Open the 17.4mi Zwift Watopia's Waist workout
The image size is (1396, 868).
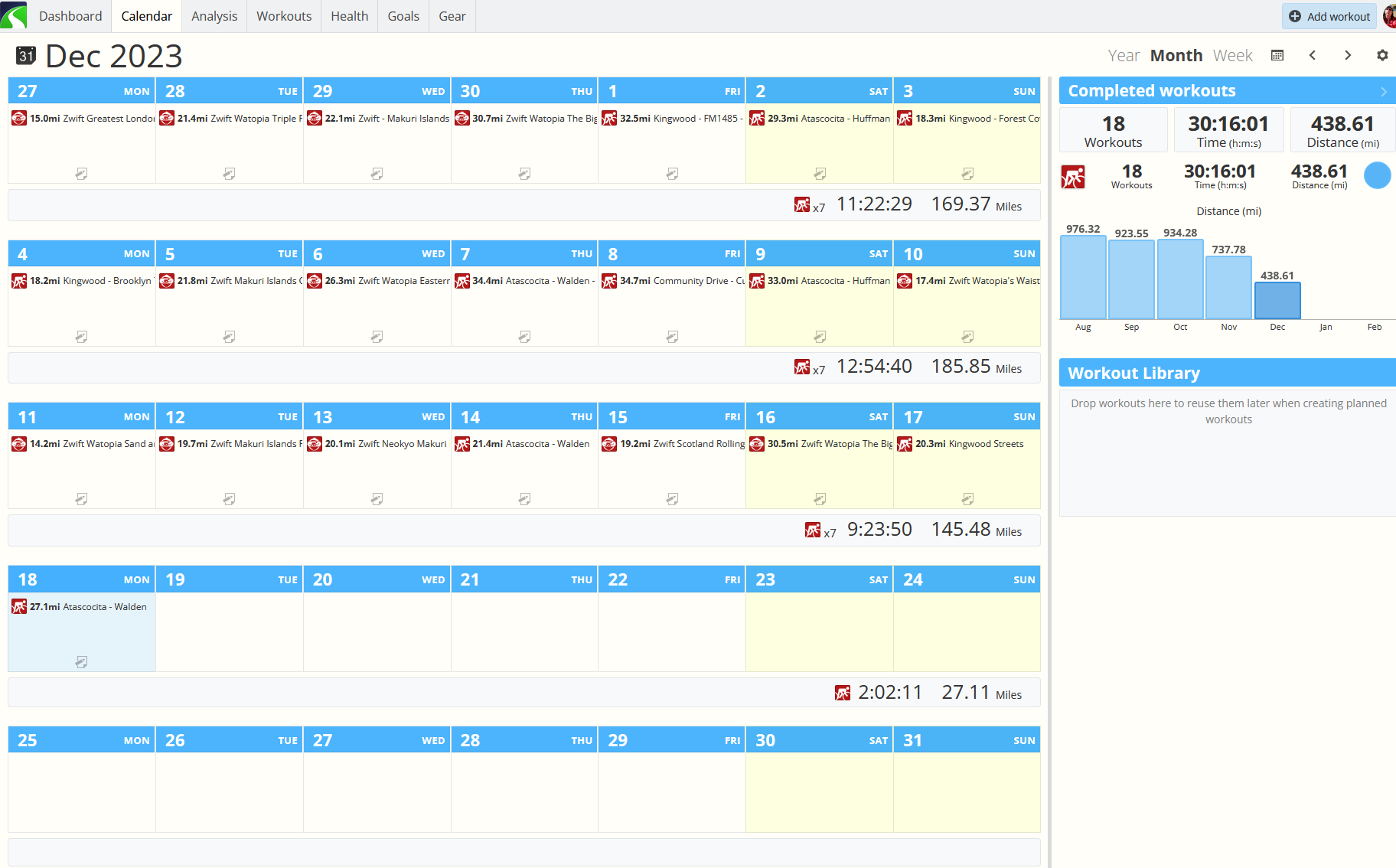[x=968, y=282]
